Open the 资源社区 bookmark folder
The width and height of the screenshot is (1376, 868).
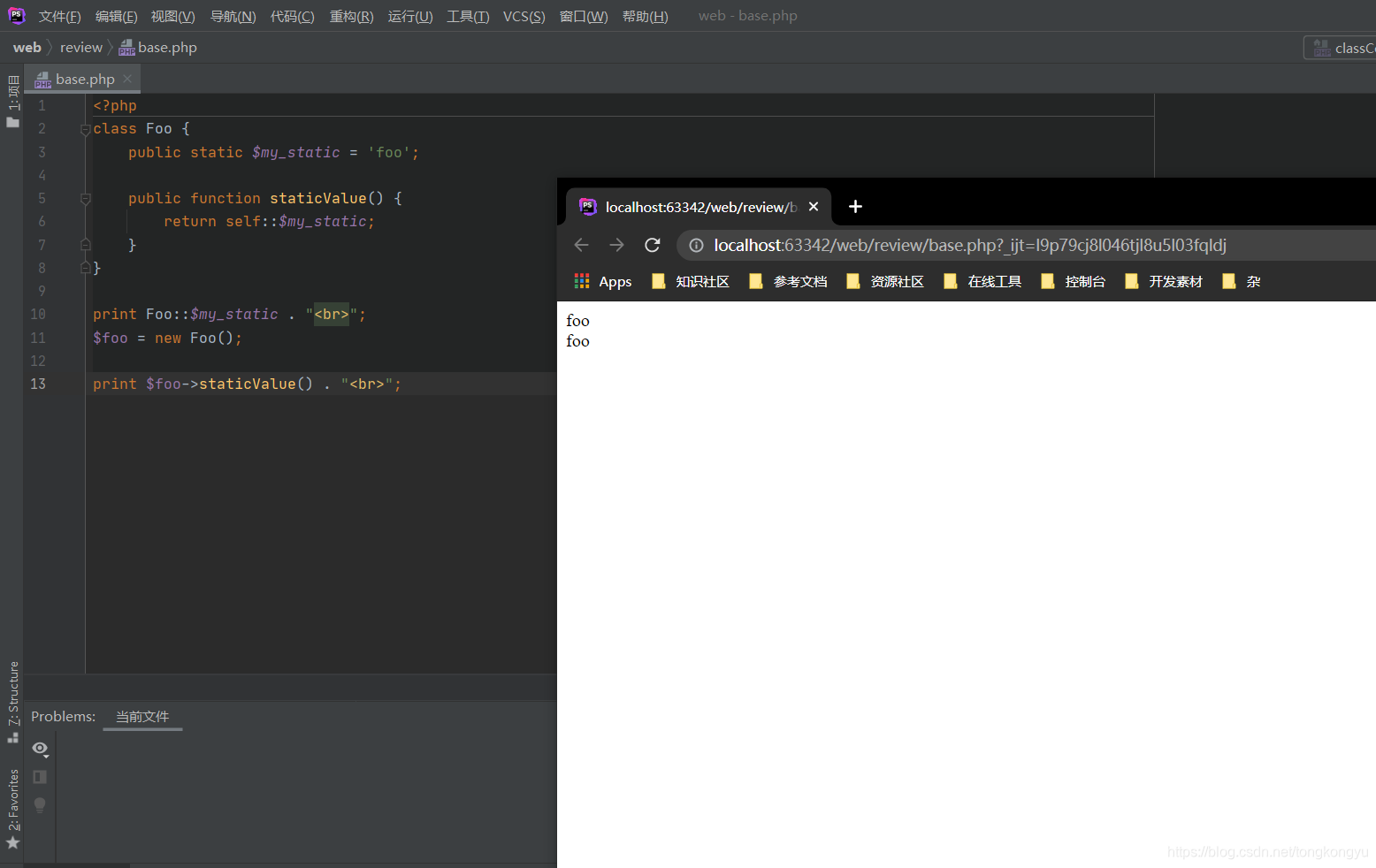point(885,281)
